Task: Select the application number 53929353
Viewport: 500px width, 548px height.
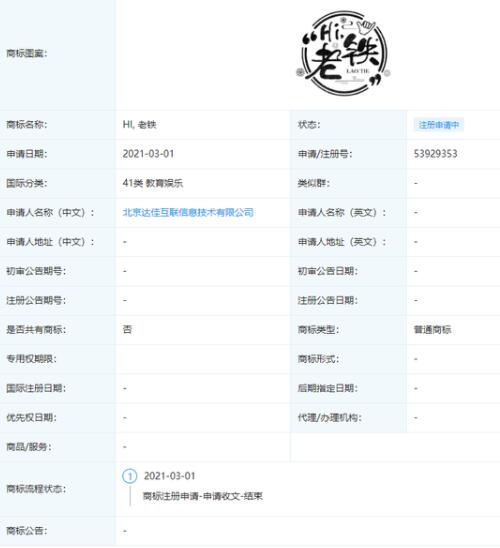Action: point(435,154)
